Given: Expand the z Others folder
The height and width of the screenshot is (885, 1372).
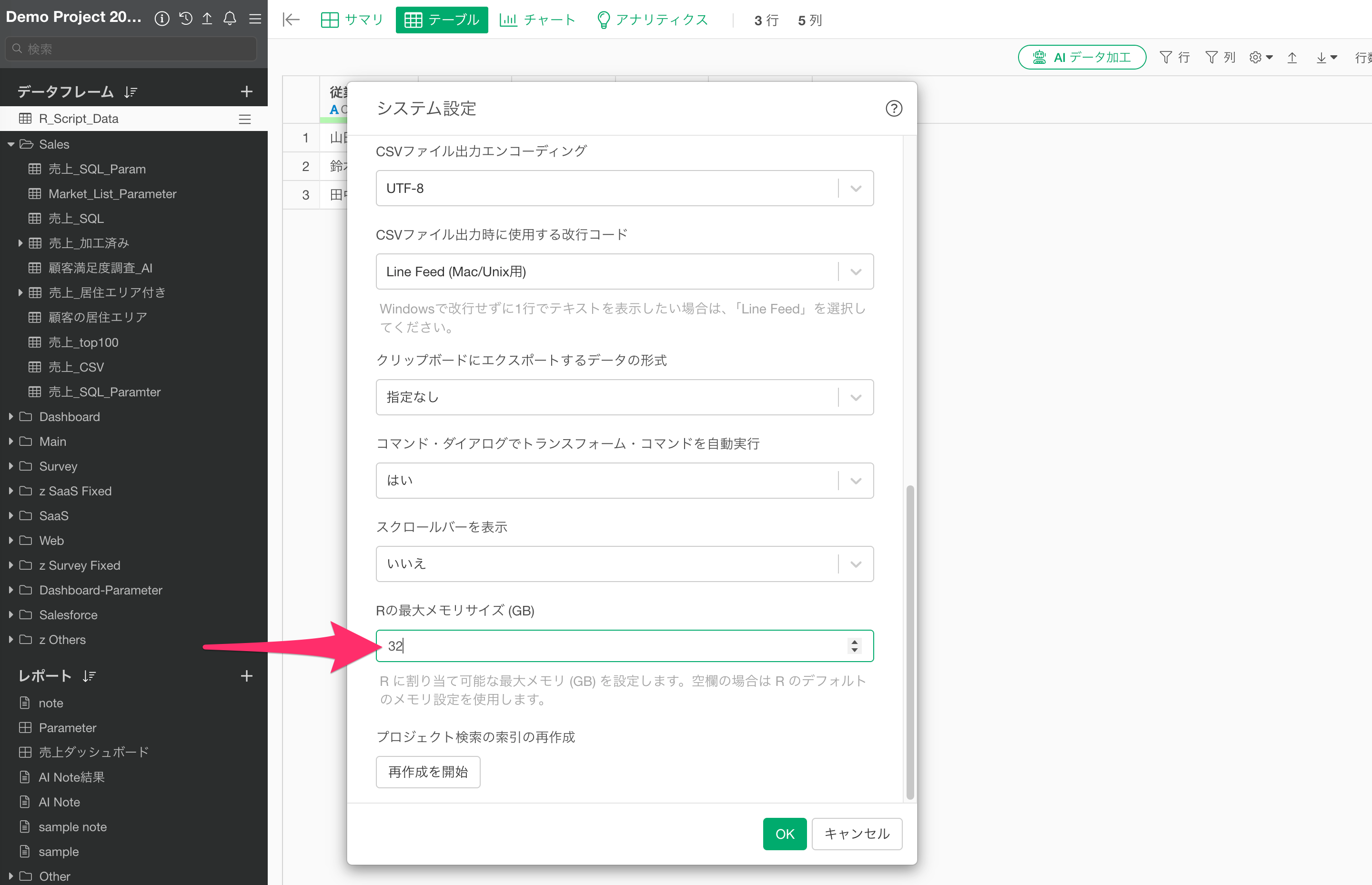Looking at the screenshot, I should point(10,640).
